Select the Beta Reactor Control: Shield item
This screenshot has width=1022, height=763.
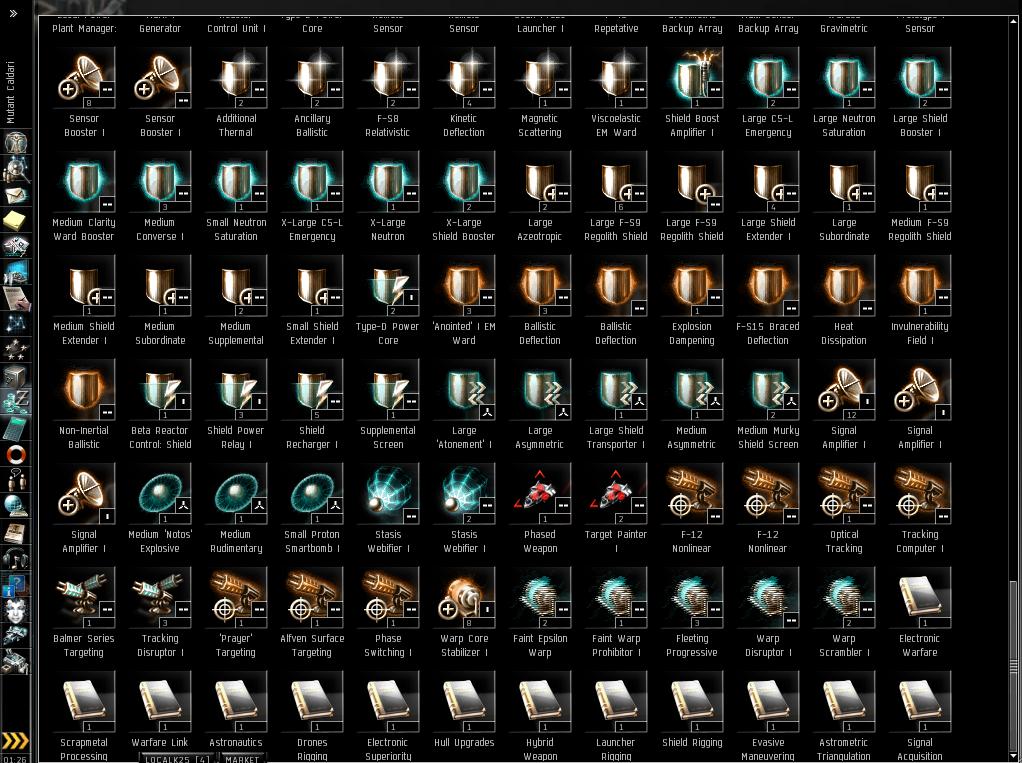[x=160, y=389]
